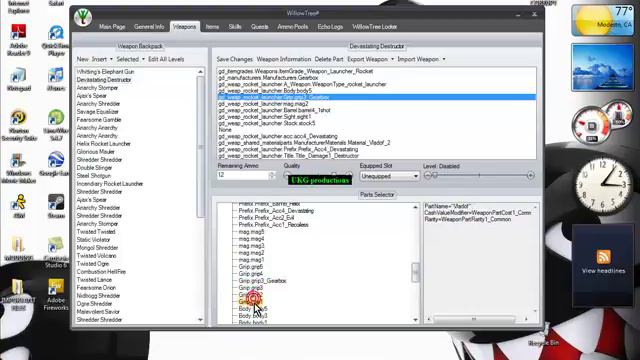Open Adobe Reader 9 desktop shortcut

pos(18,40)
